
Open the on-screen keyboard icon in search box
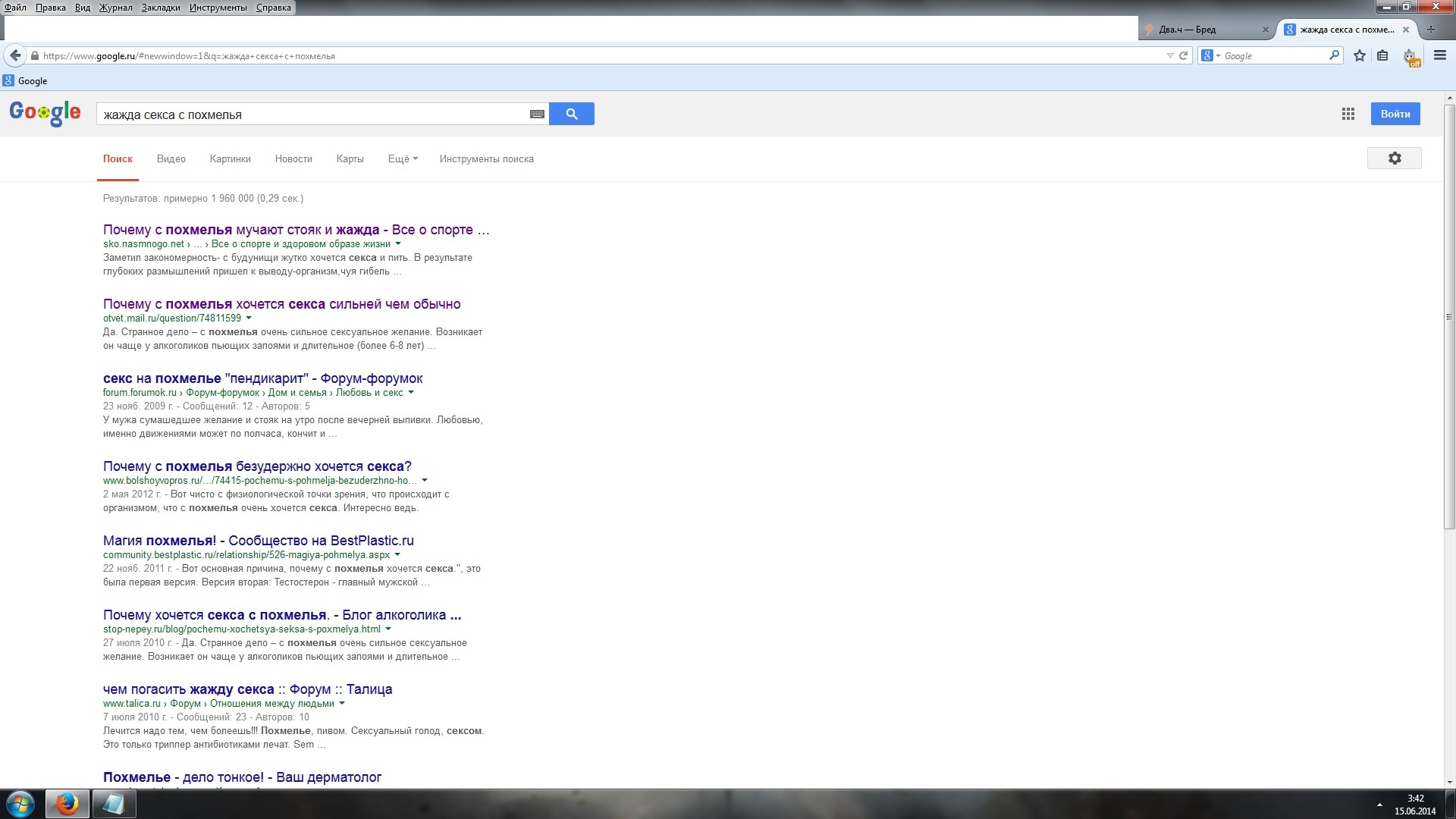pyautogui.click(x=537, y=114)
